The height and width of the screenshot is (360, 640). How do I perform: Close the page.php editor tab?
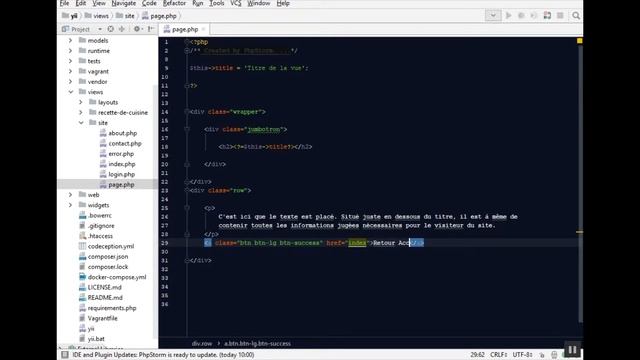203,29
